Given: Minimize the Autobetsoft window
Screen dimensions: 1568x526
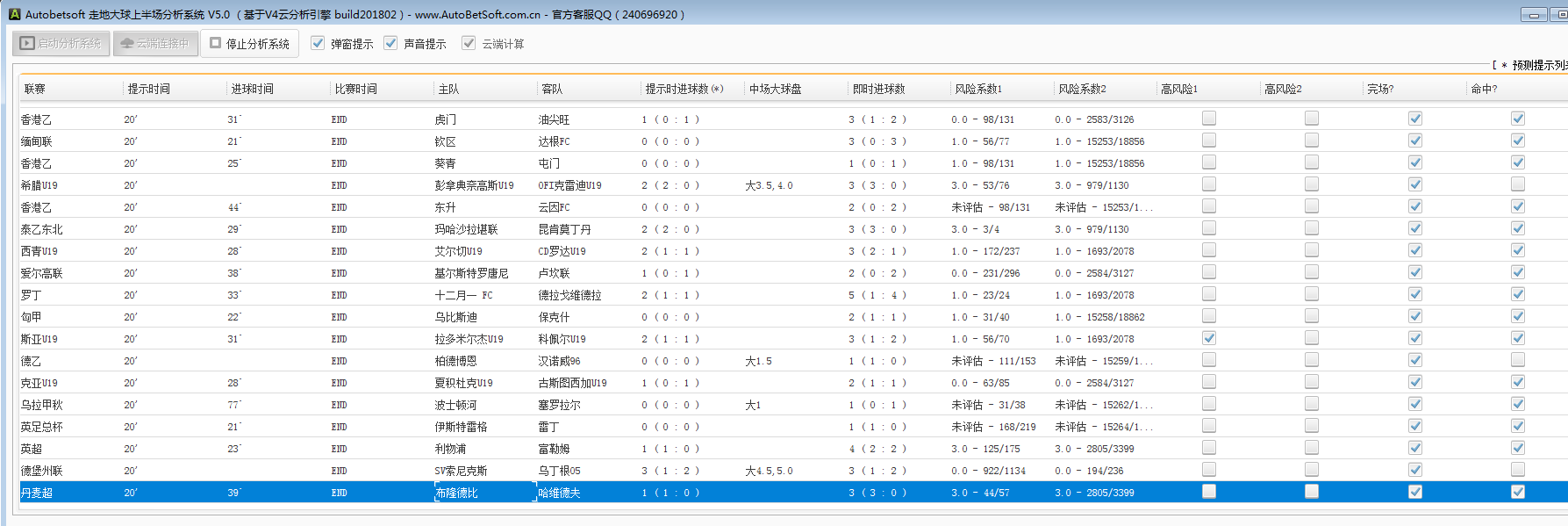Looking at the screenshot, I should (x=1534, y=15).
